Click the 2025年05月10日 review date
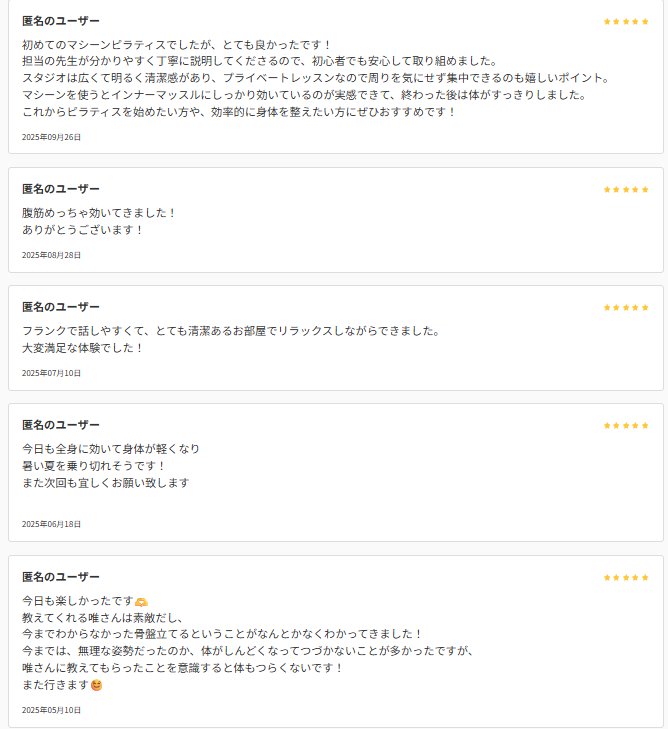The width and height of the screenshot is (668, 729). tap(51, 710)
